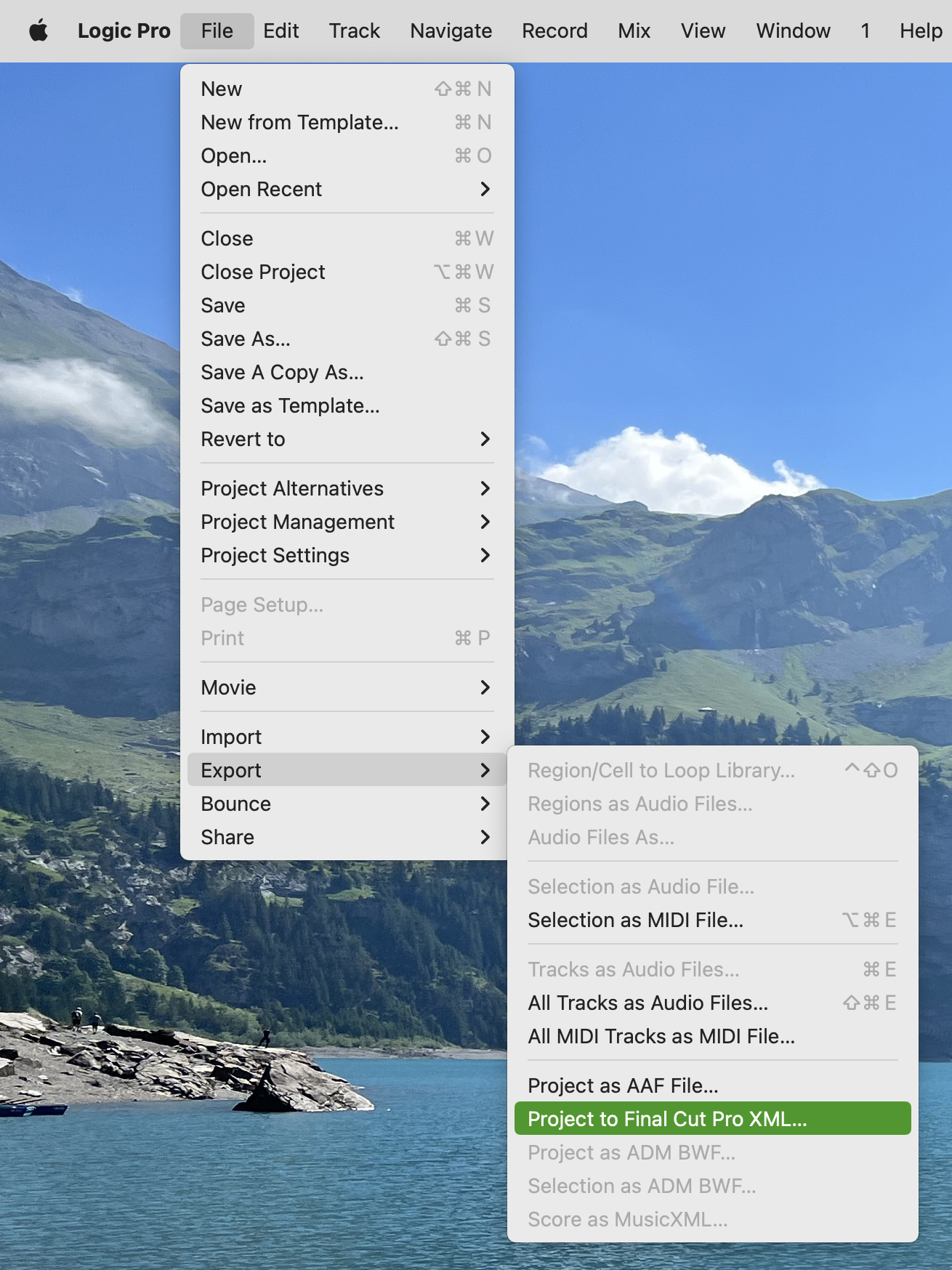The image size is (952, 1270).
Task: Expand the Bounce submenu
Action: coord(347,804)
